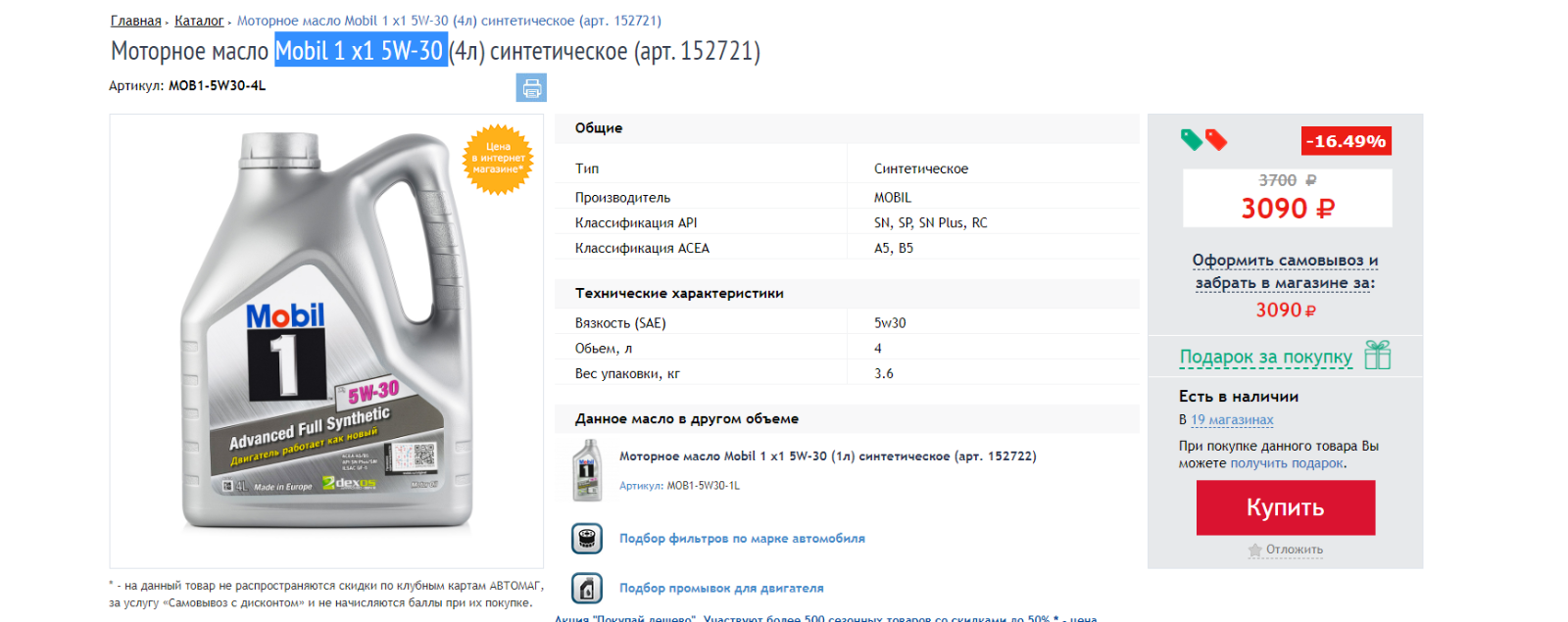Click the A5, B5 ACEA value

[894, 248]
